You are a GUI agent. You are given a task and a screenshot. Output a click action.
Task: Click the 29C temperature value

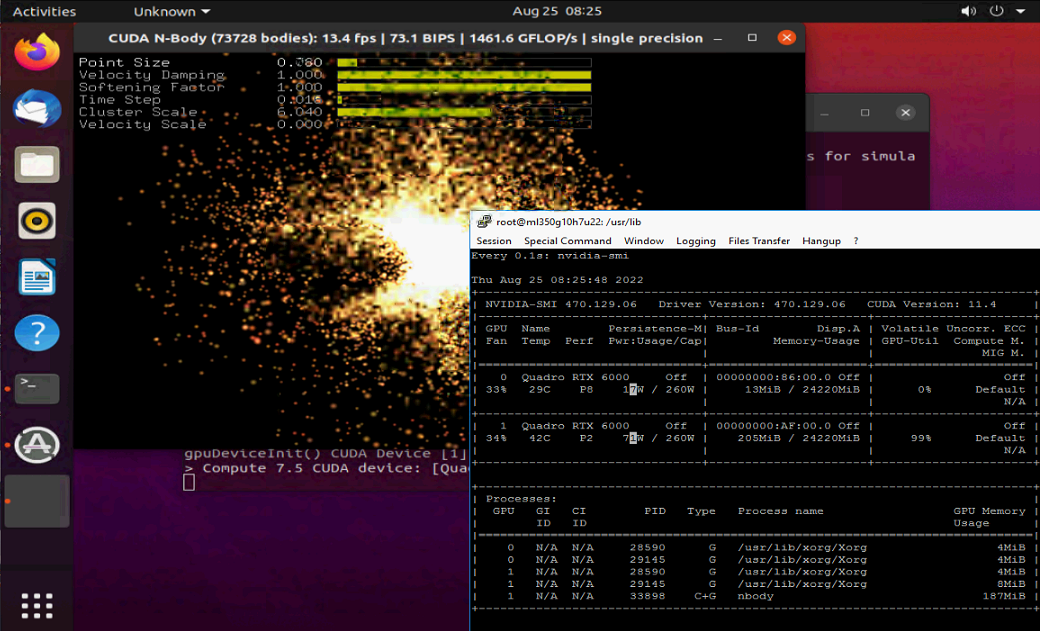tap(539, 389)
